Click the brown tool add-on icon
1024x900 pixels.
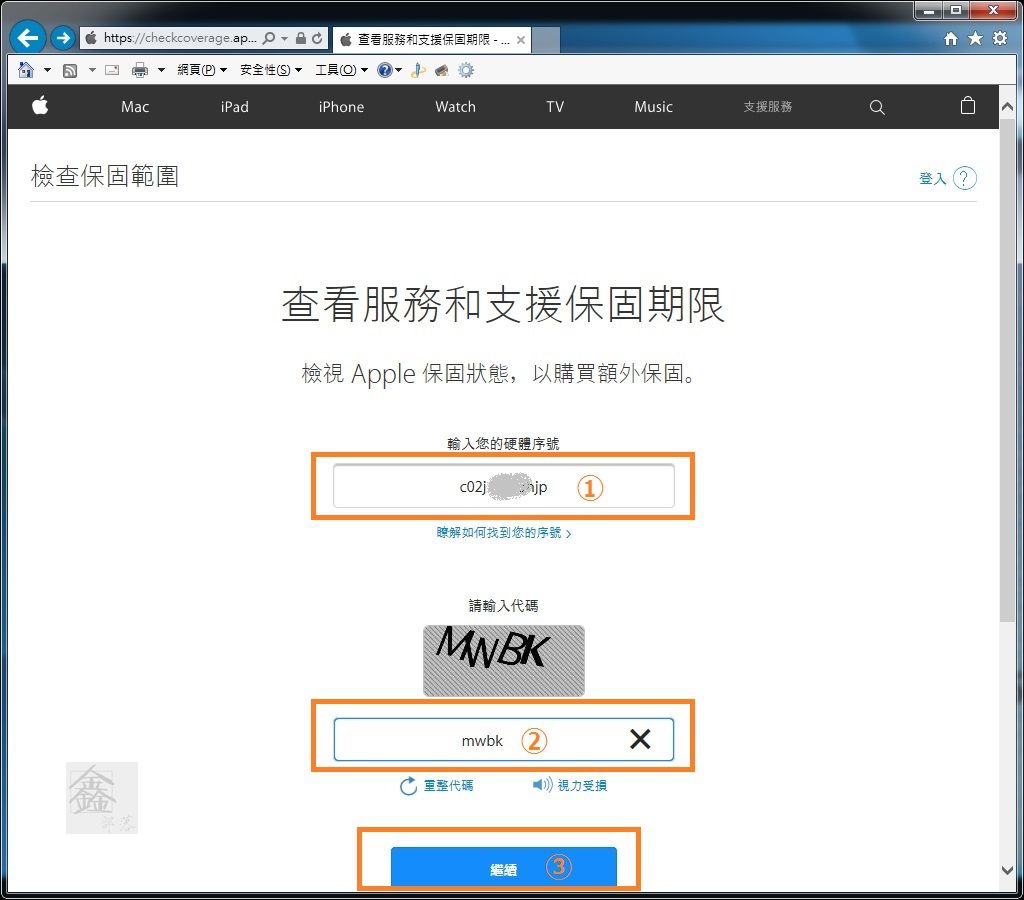point(442,70)
